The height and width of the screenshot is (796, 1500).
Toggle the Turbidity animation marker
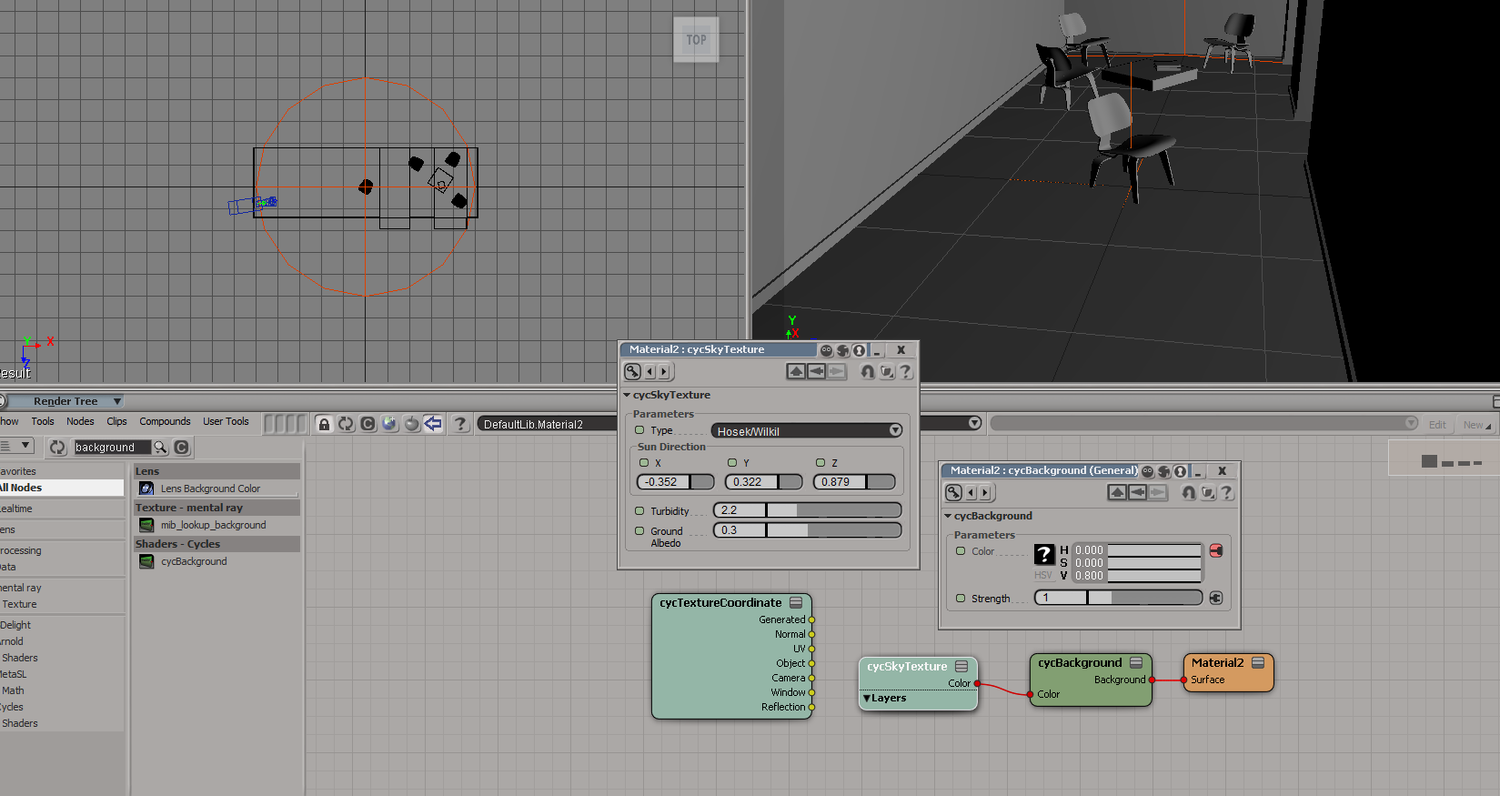[640, 511]
